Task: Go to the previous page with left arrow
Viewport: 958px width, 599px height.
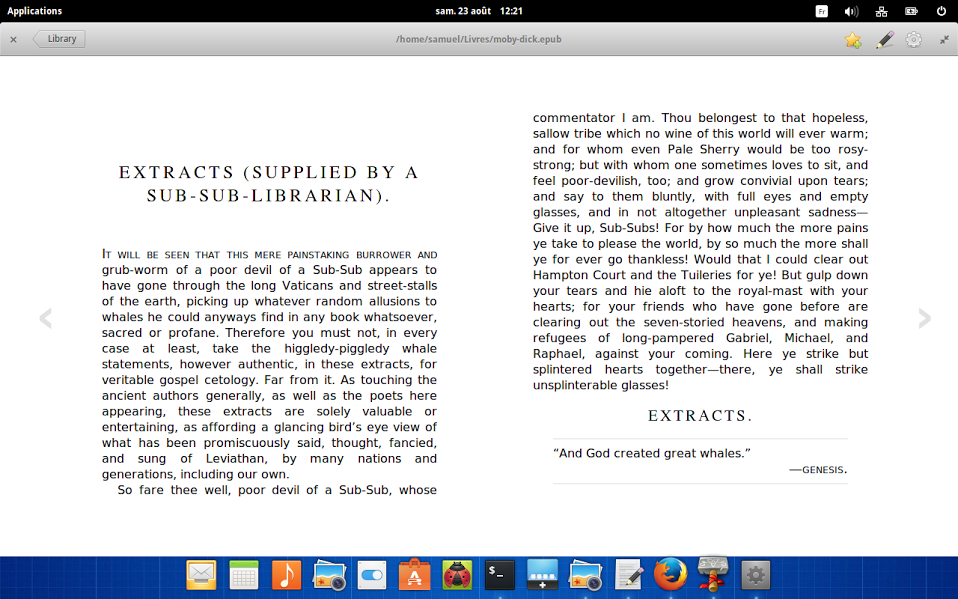Action: 45,318
